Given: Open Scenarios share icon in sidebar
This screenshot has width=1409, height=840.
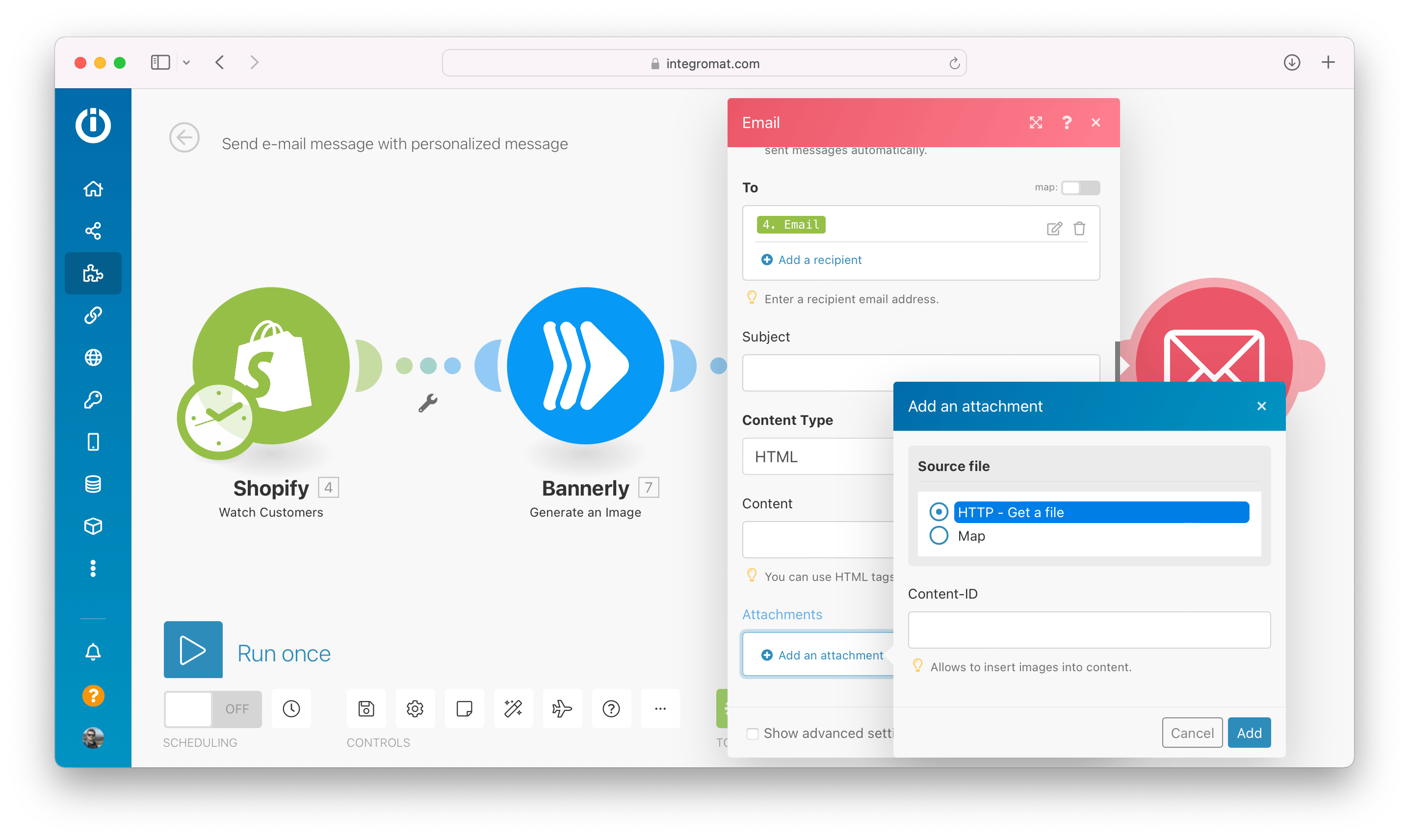Looking at the screenshot, I should pyautogui.click(x=93, y=231).
